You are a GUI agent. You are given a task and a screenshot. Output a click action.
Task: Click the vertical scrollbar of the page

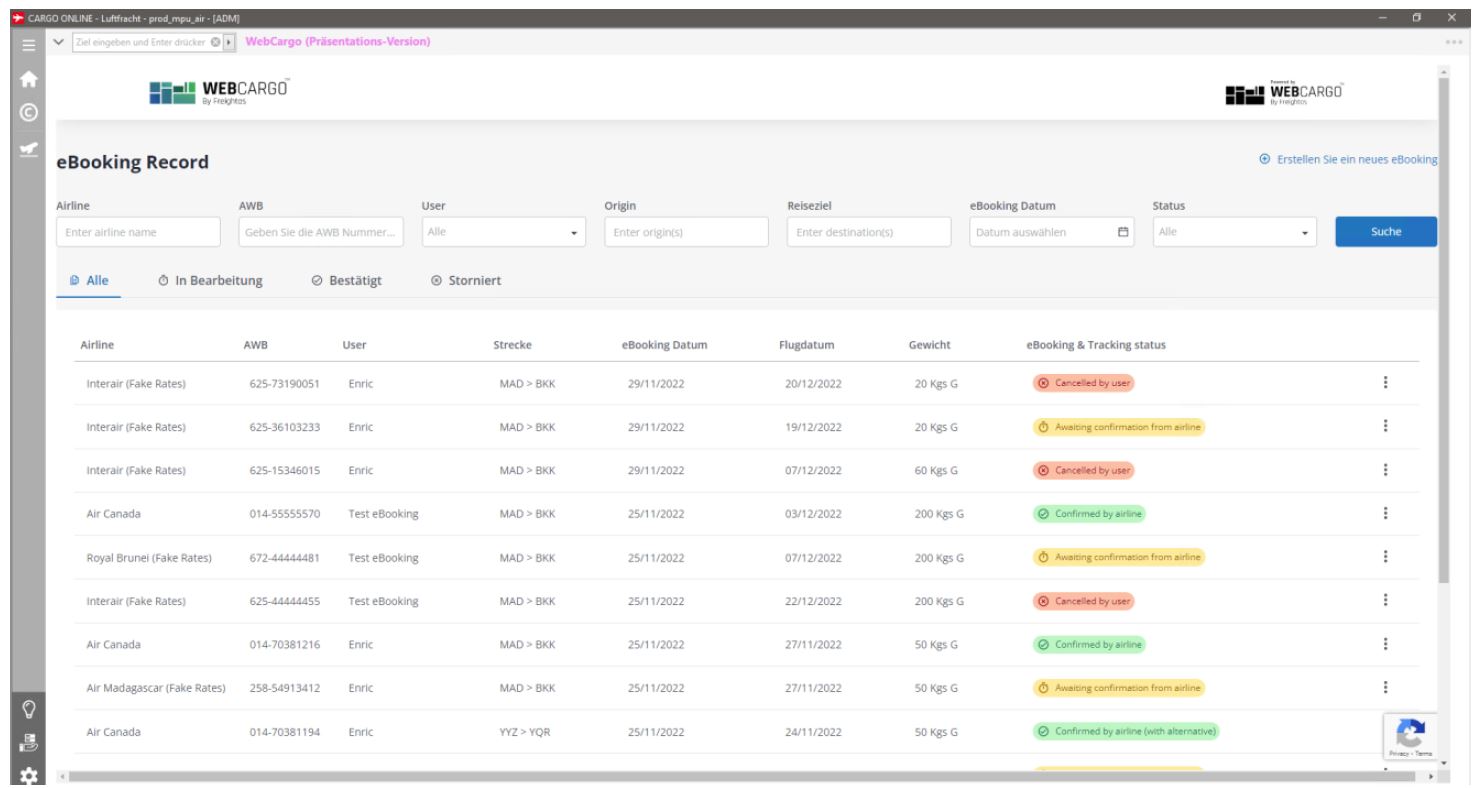pyautogui.click(x=1443, y=330)
